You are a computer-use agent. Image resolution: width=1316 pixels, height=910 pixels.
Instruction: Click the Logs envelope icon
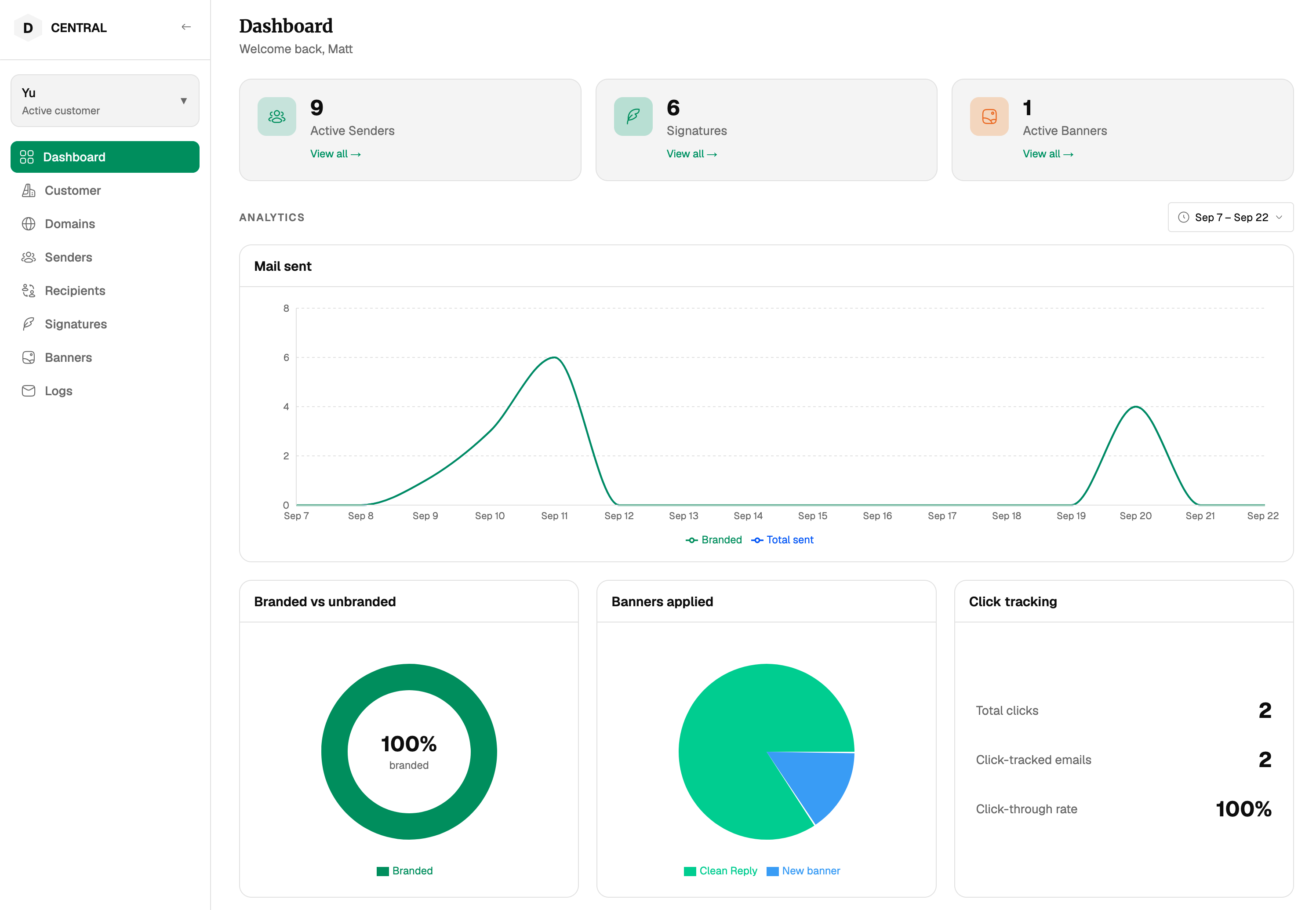coord(29,391)
